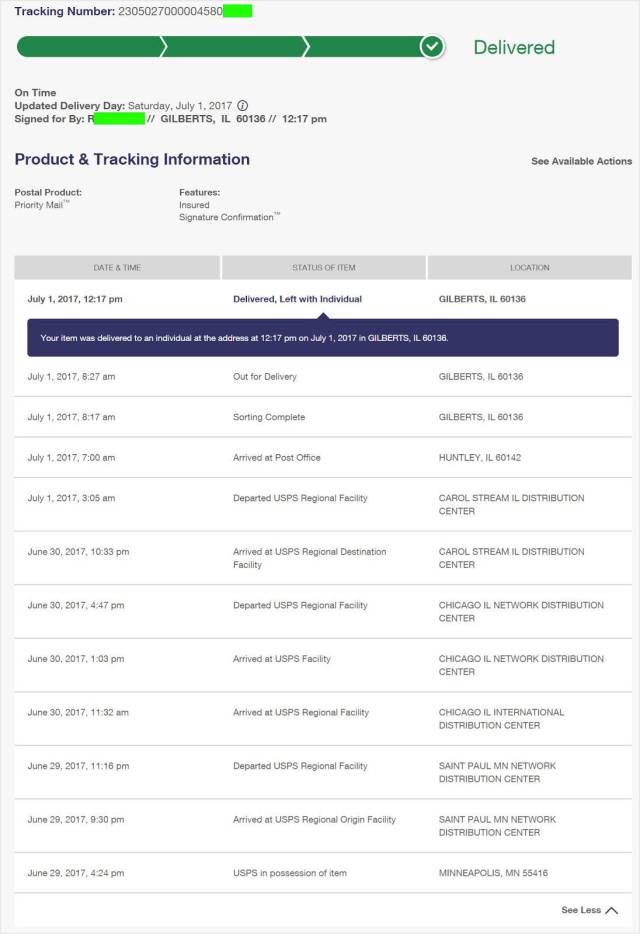
Task: Collapse tracking history using the See Less chevron
Action: click(x=611, y=910)
